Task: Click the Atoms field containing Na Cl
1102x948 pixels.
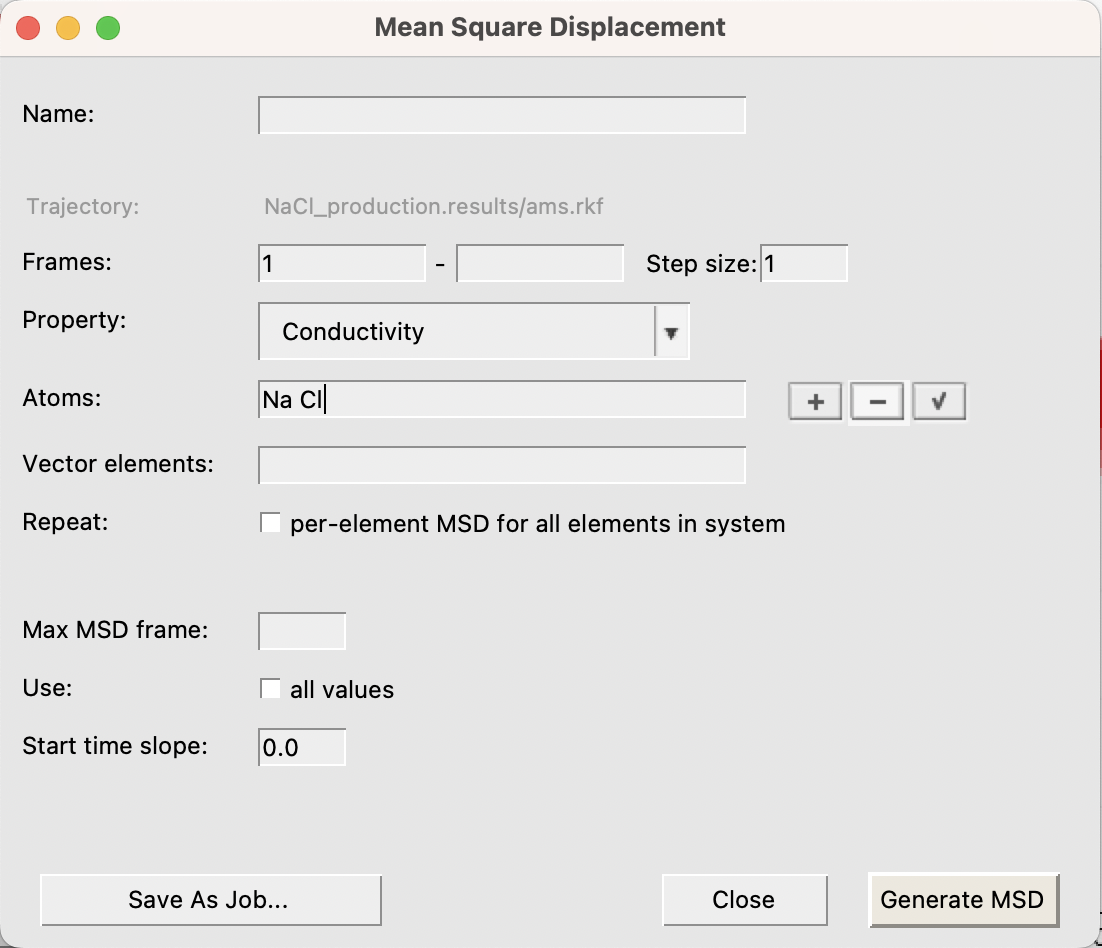Action: click(502, 400)
